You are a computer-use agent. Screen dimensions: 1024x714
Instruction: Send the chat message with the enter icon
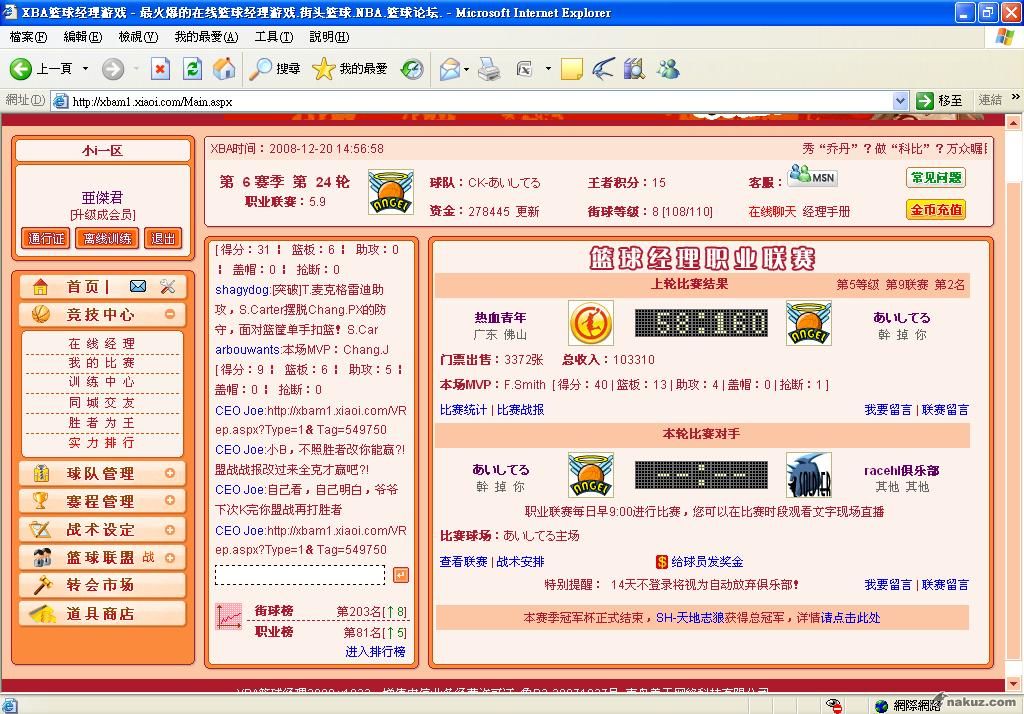(400, 575)
